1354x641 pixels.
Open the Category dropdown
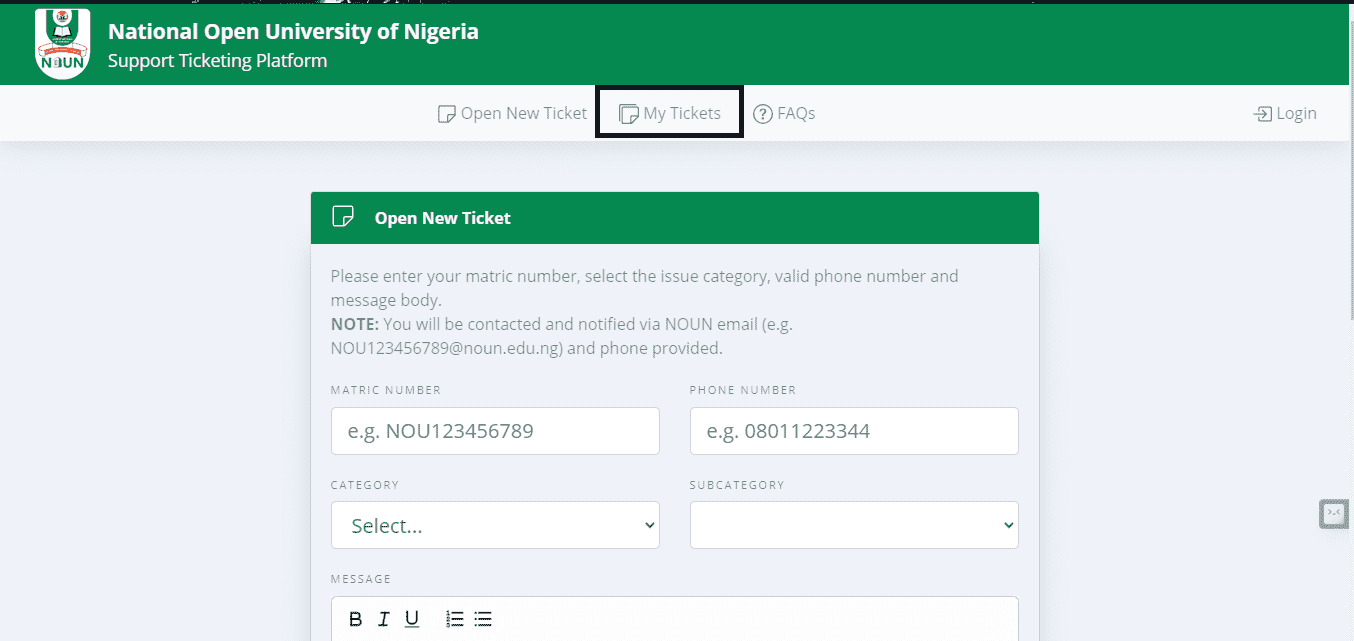[495, 525]
